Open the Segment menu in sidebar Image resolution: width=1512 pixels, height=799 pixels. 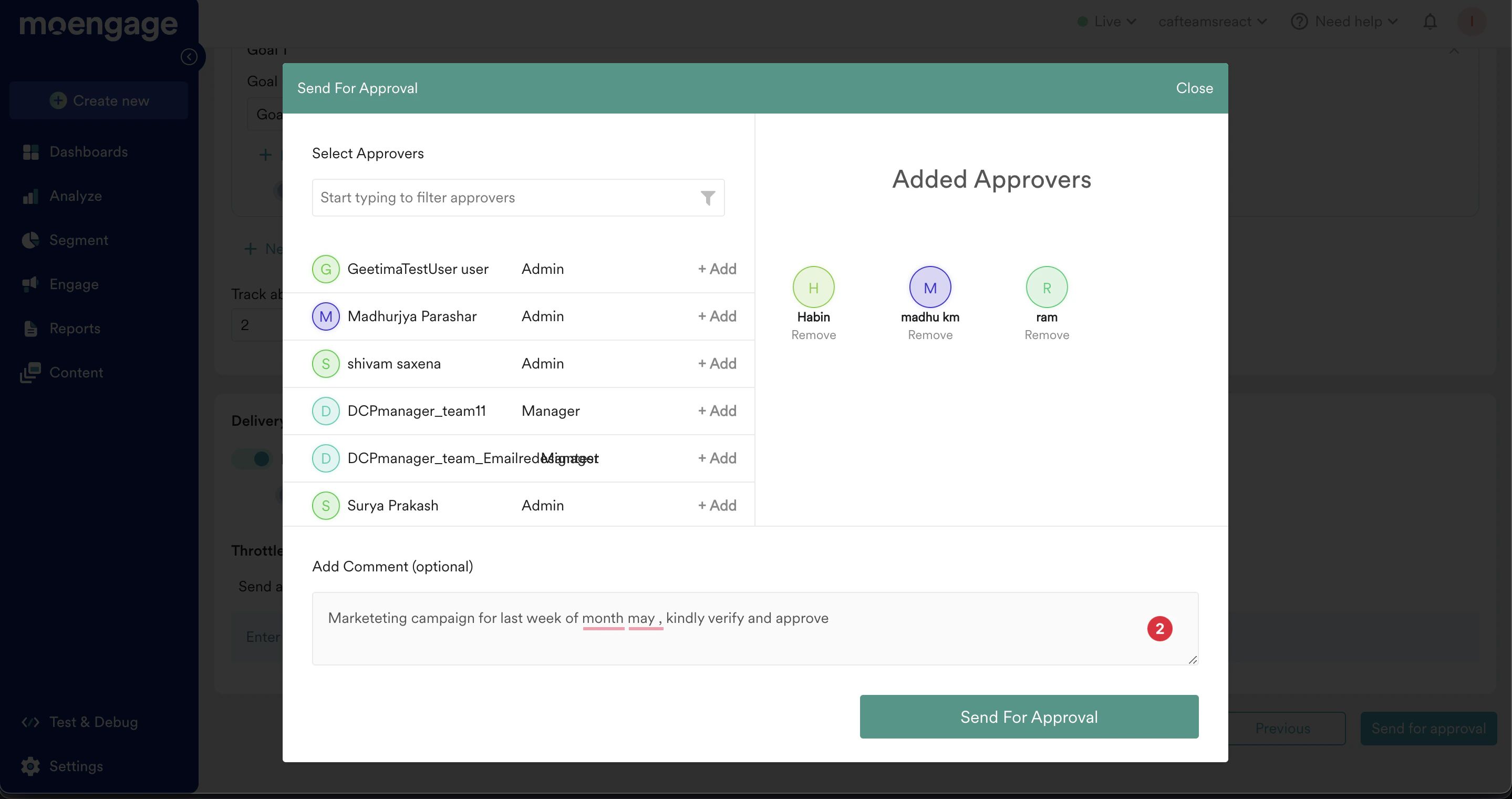tap(79, 240)
